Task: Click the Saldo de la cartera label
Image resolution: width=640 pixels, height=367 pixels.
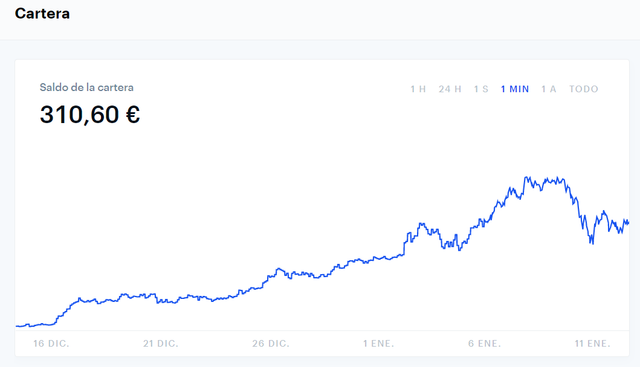Action: [87, 87]
